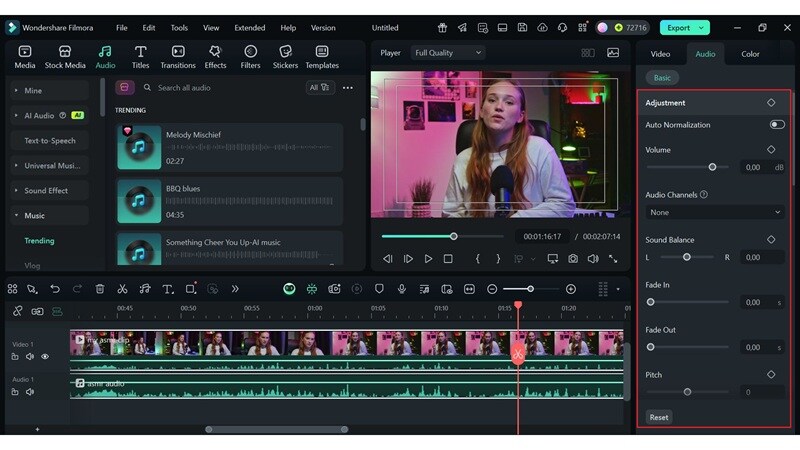The height and width of the screenshot is (450, 800).
Task: Toggle Auto Normalization switch
Action: click(x=777, y=124)
